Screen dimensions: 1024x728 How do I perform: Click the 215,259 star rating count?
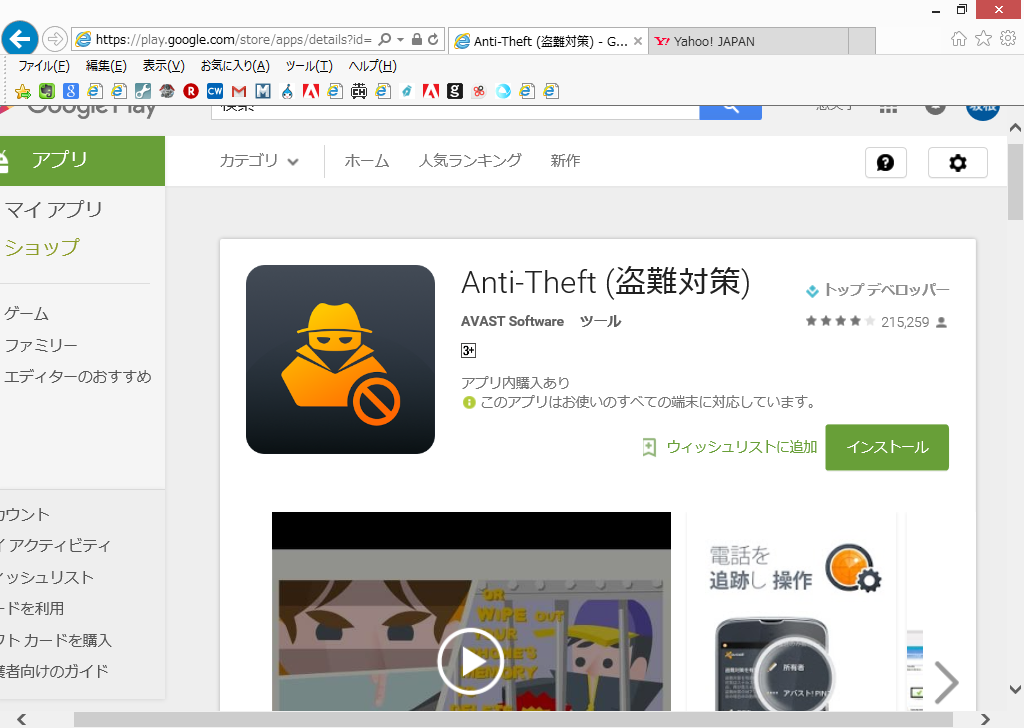pyautogui.click(x=904, y=322)
